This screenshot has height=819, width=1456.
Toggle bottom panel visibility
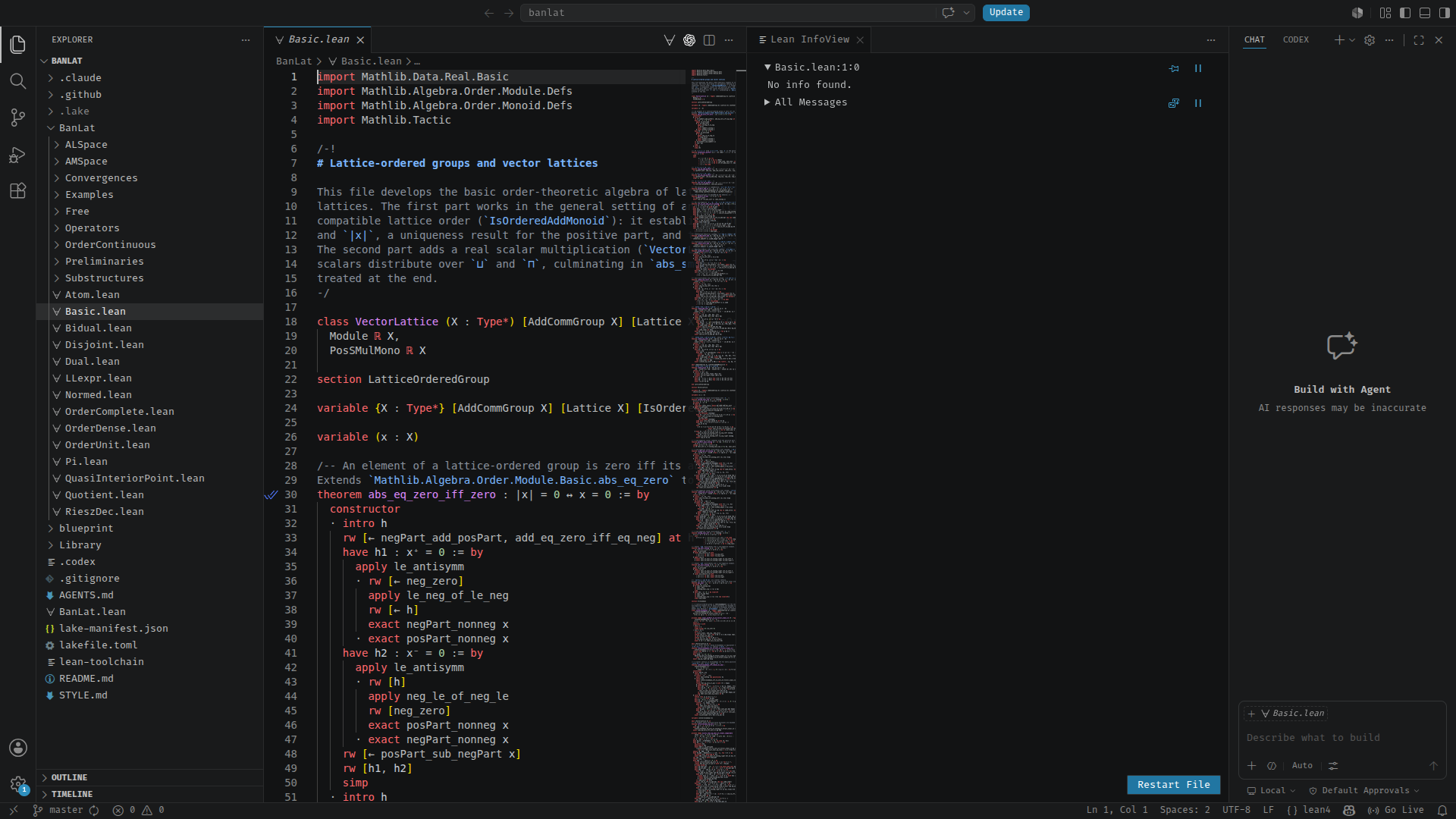(1425, 13)
